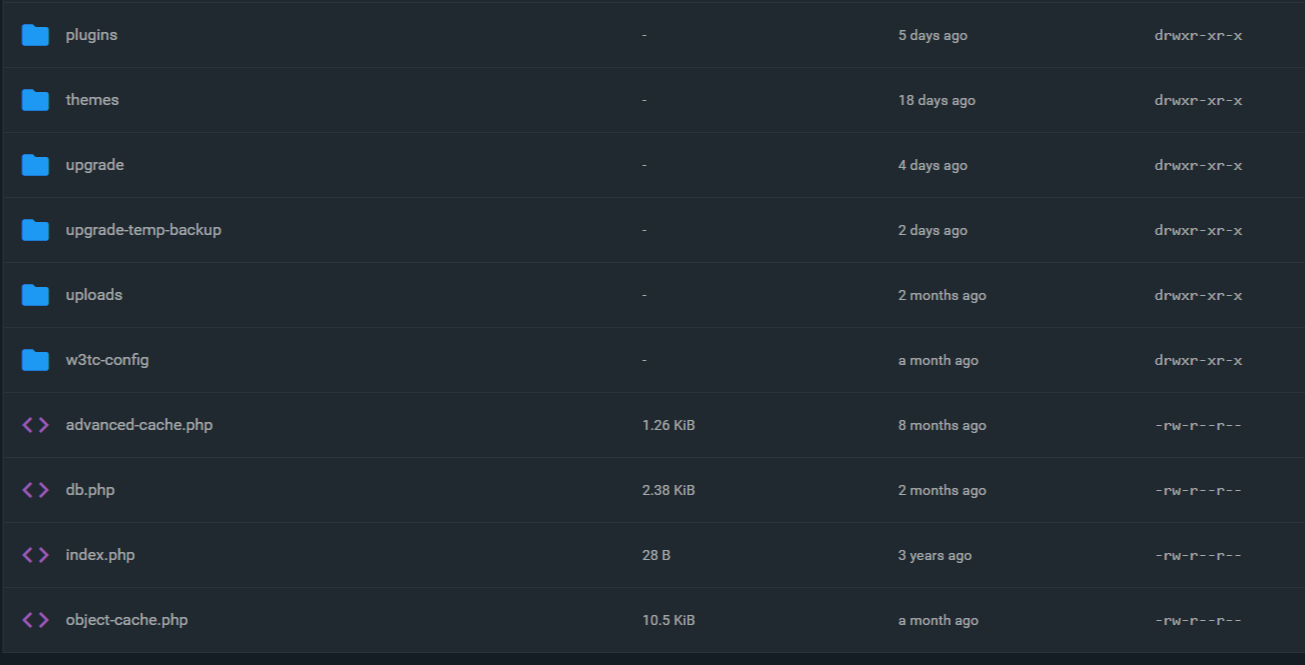1305x665 pixels.
Task: Click the object-cache.php code file icon
Action: (x=35, y=620)
